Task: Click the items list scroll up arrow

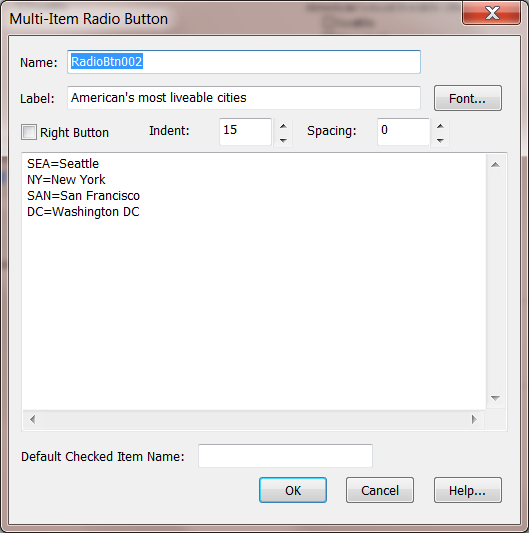Action: (x=495, y=165)
